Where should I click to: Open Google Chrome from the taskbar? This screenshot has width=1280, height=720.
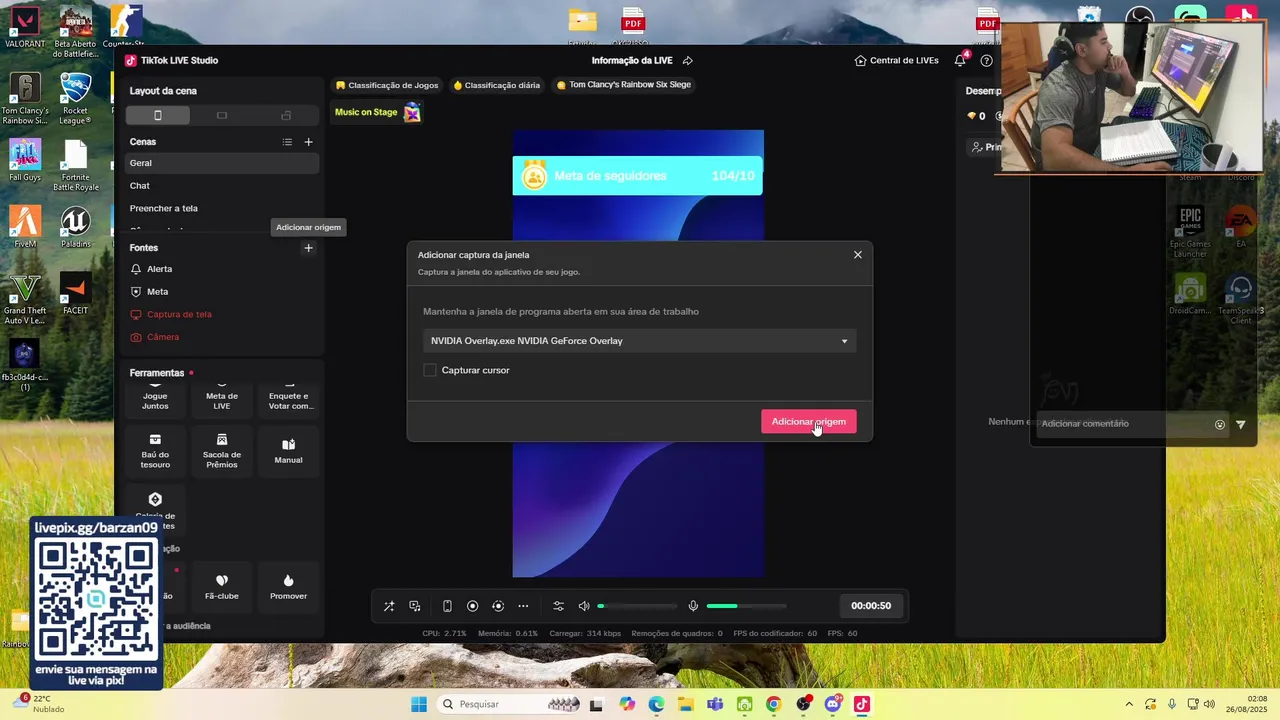(773, 704)
